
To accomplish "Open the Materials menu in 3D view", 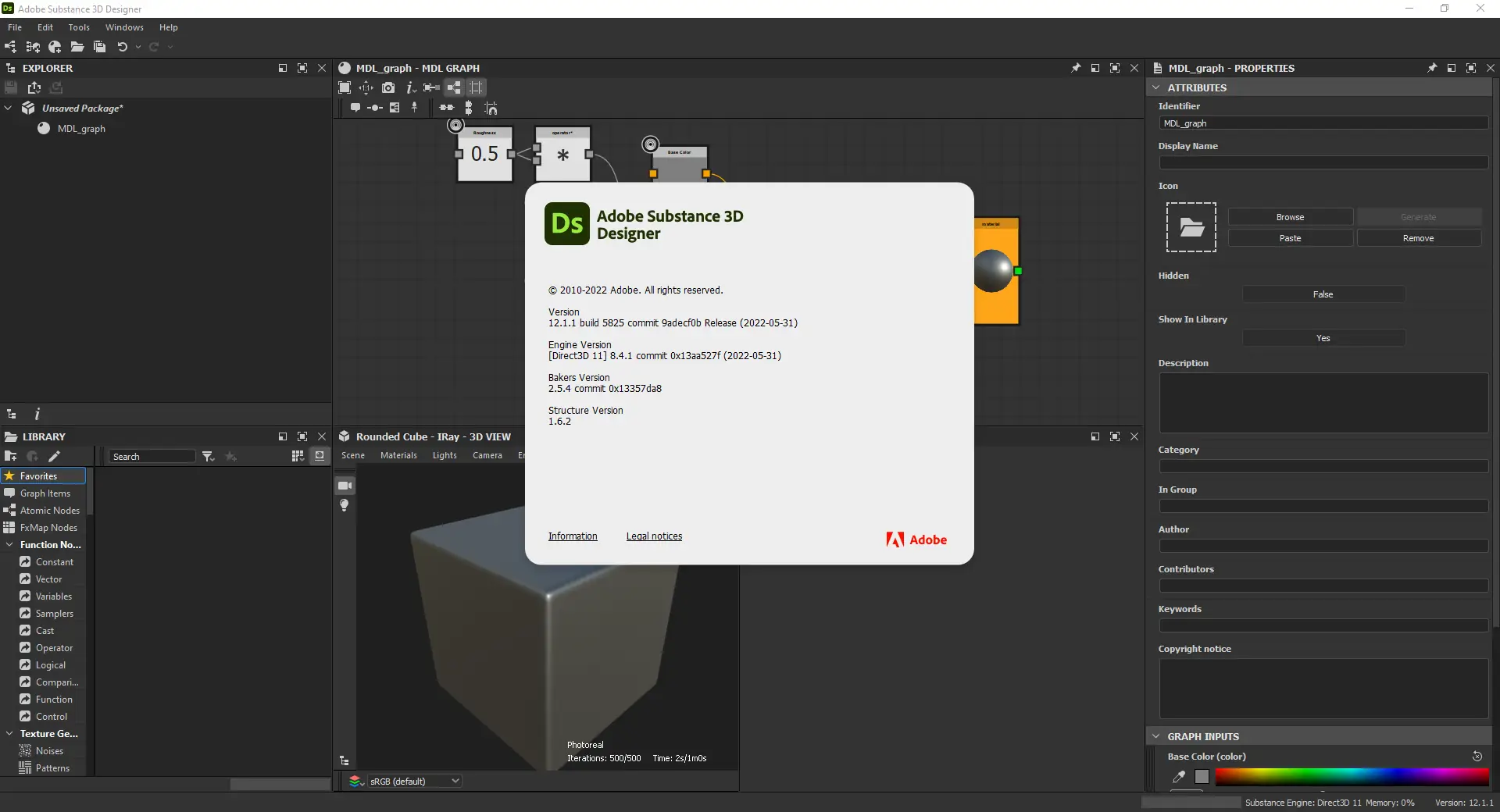I will [x=398, y=455].
